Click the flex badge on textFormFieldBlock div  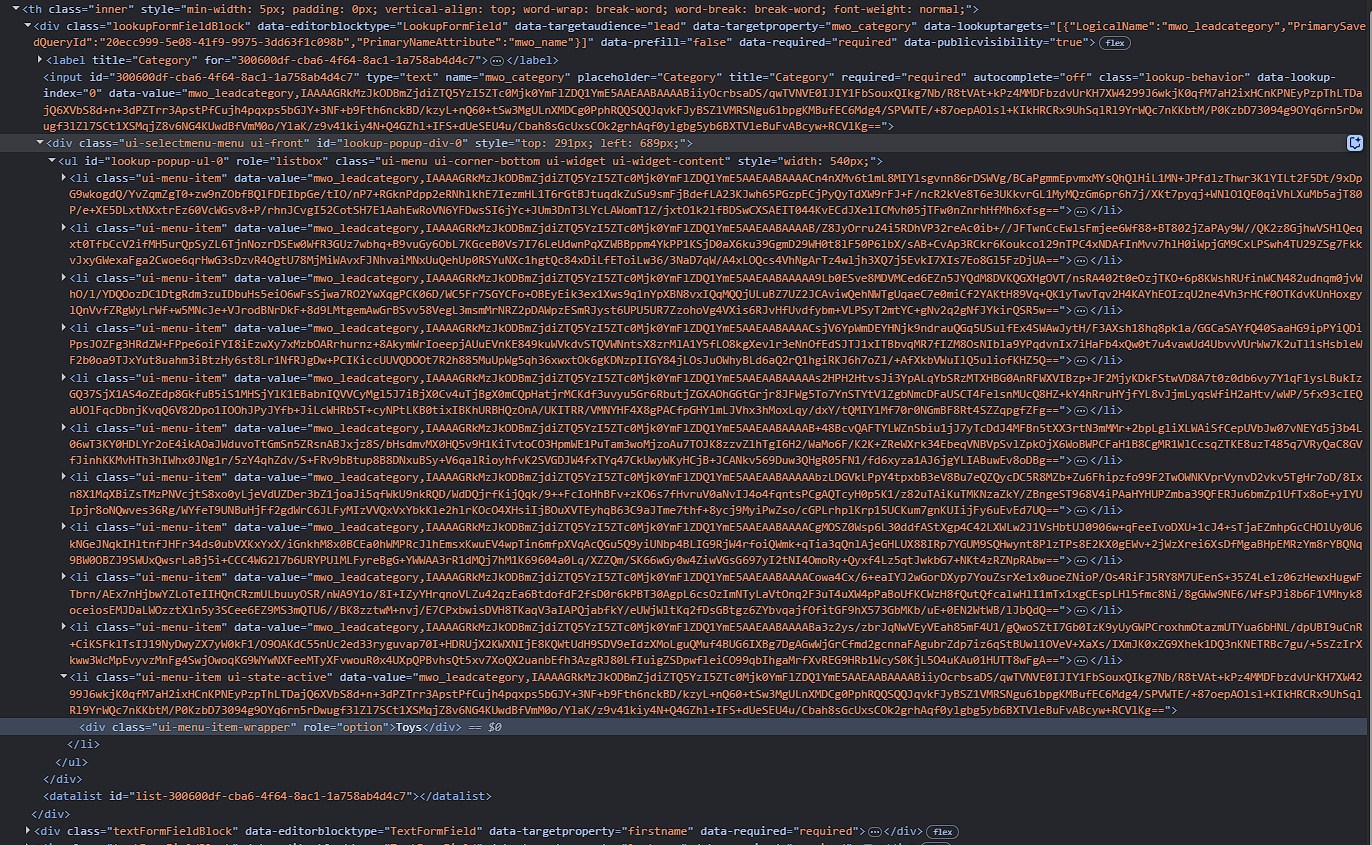point(941,831)
